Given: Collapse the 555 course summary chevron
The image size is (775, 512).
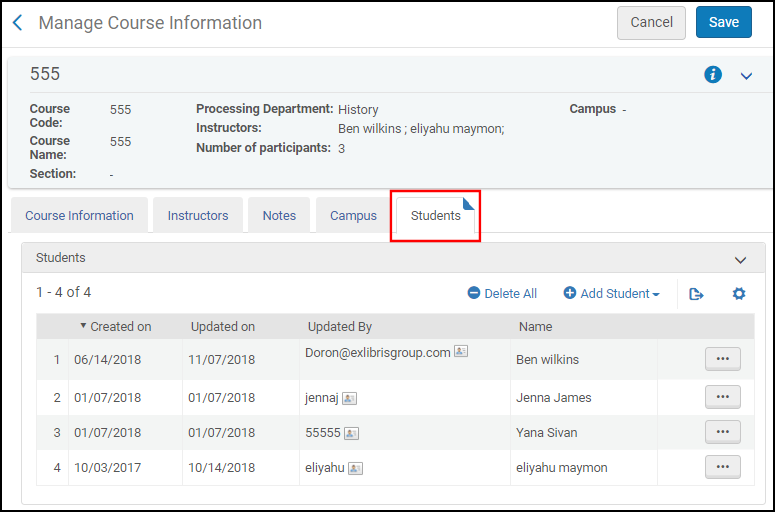Looking at the screenshot, I should pyautogui.click(x=746, y=76).
